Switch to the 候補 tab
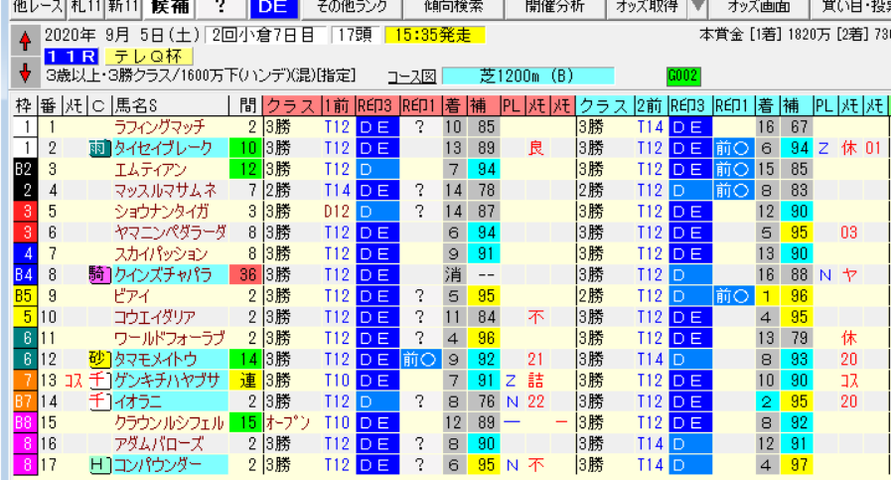Image resolution: width=891 pixels, height=480 pixels. [x=168, y=7]
